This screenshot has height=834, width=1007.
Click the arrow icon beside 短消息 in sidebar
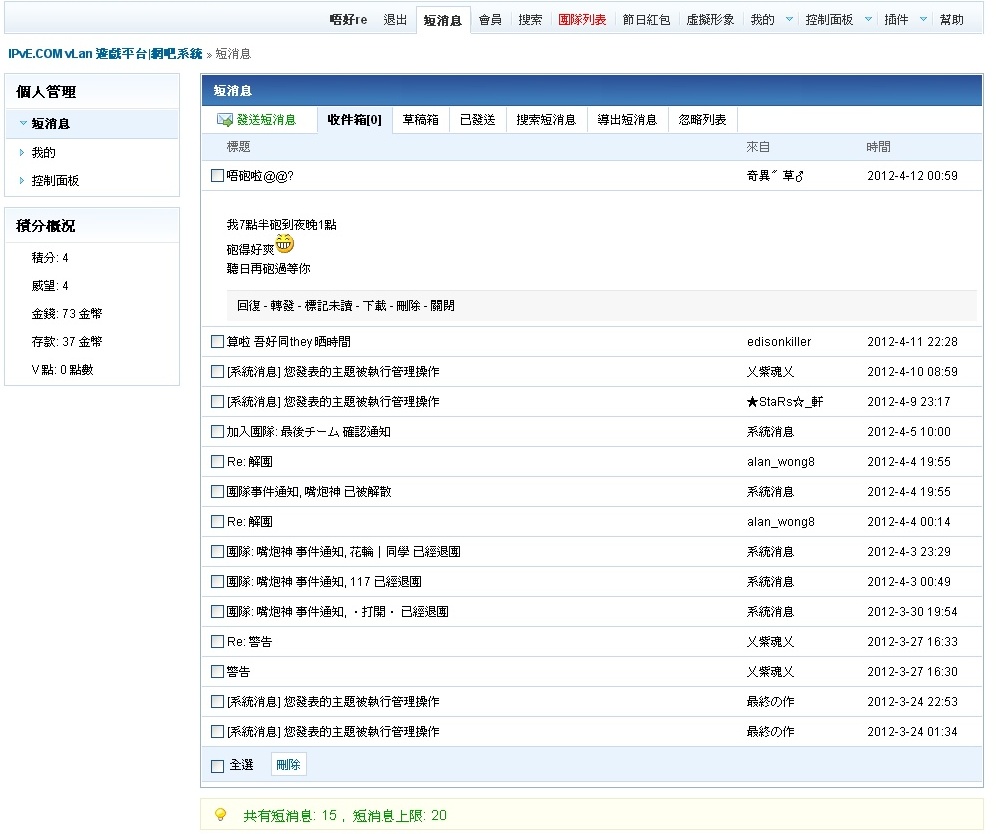22,124
